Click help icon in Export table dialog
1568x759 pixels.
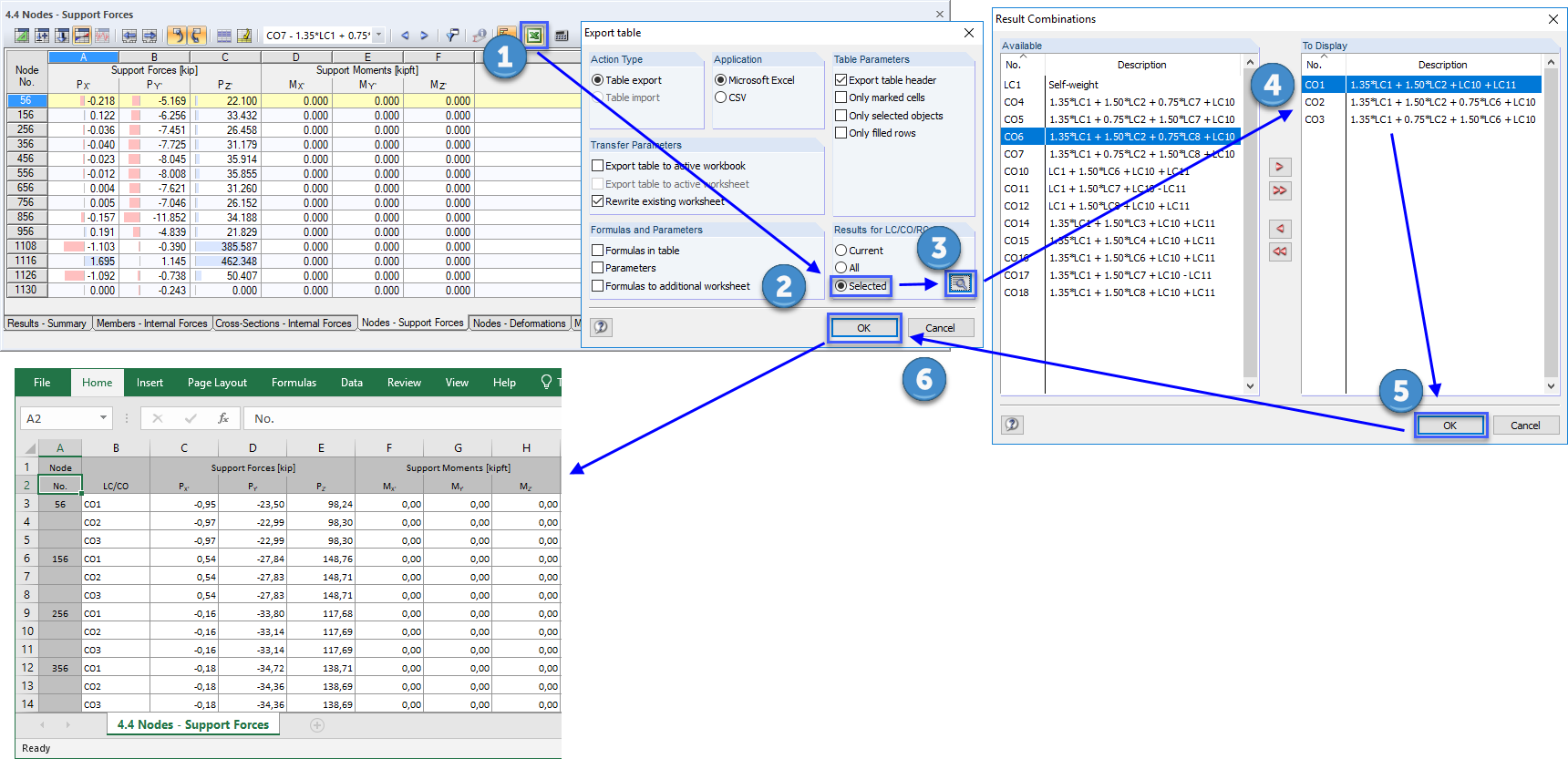click(601, 327)
